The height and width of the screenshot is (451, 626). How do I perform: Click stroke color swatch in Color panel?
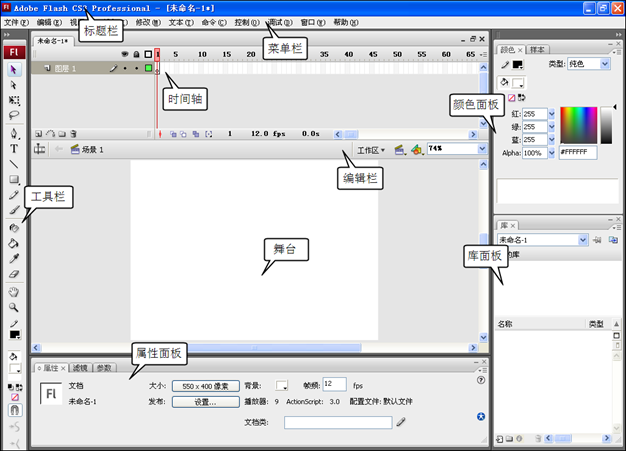pyautogui.click(x=518, y=65)
